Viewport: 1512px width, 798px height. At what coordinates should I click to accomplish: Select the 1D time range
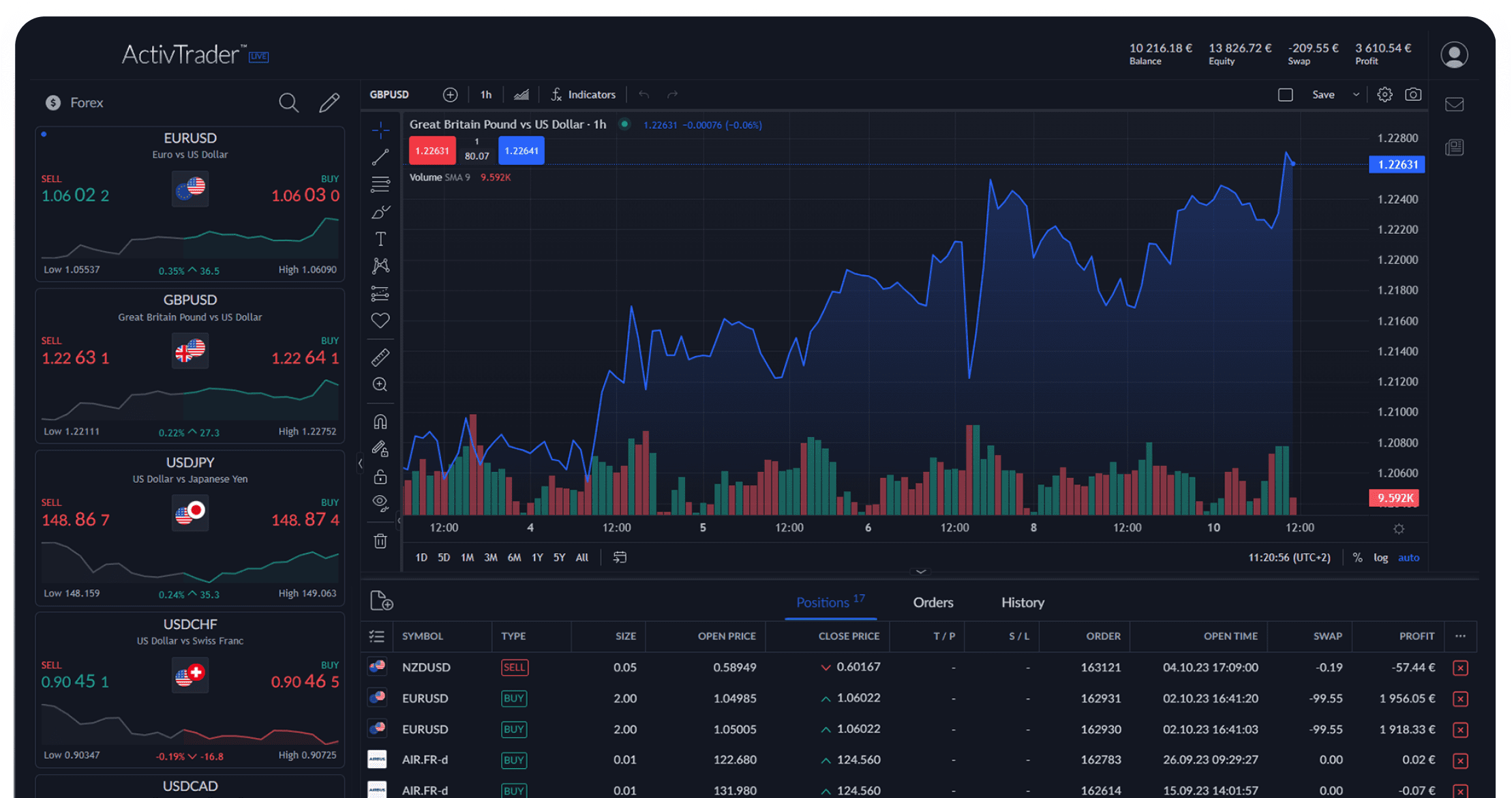(421, 558)
